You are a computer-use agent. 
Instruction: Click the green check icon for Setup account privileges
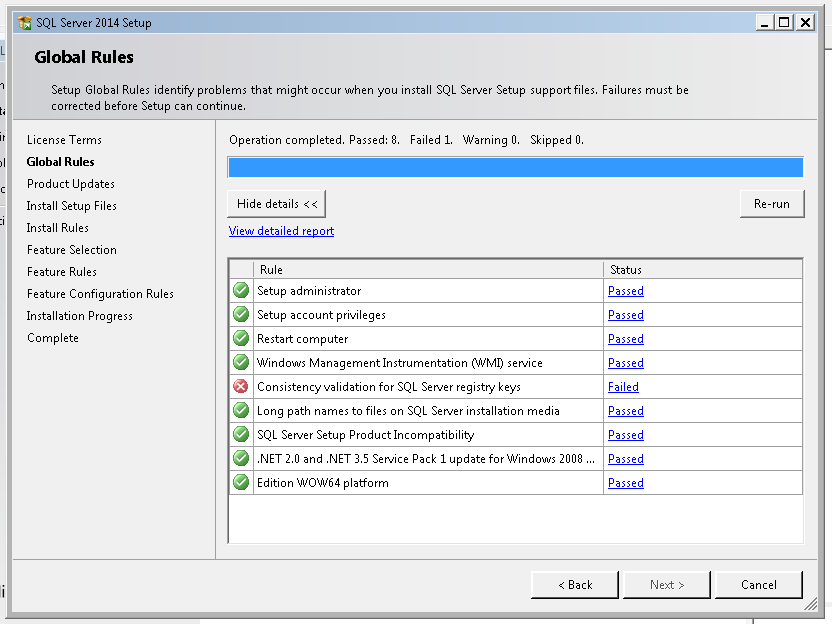(x=241, y=314)
